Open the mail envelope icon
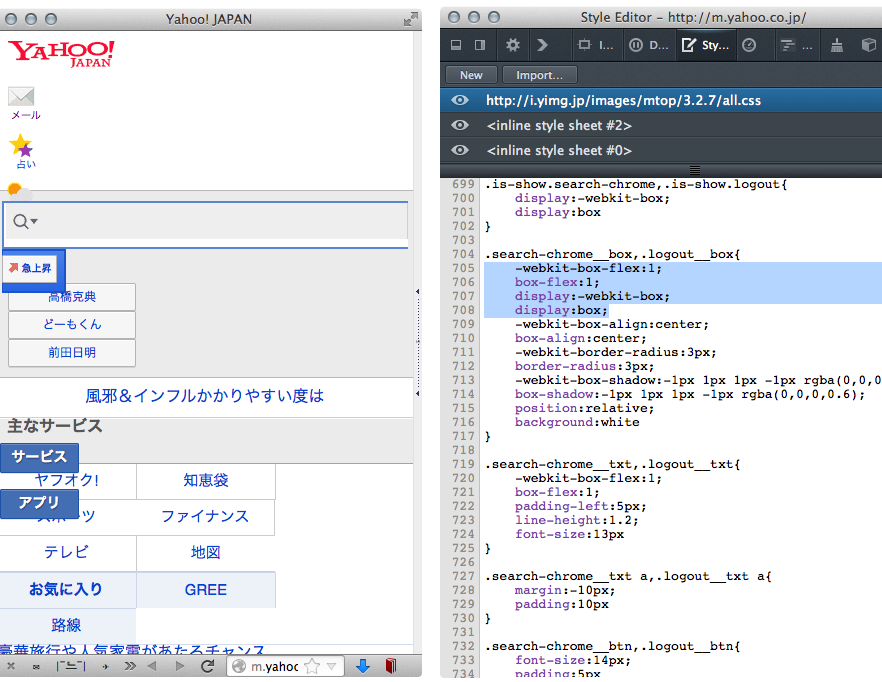 coord(21,96)
